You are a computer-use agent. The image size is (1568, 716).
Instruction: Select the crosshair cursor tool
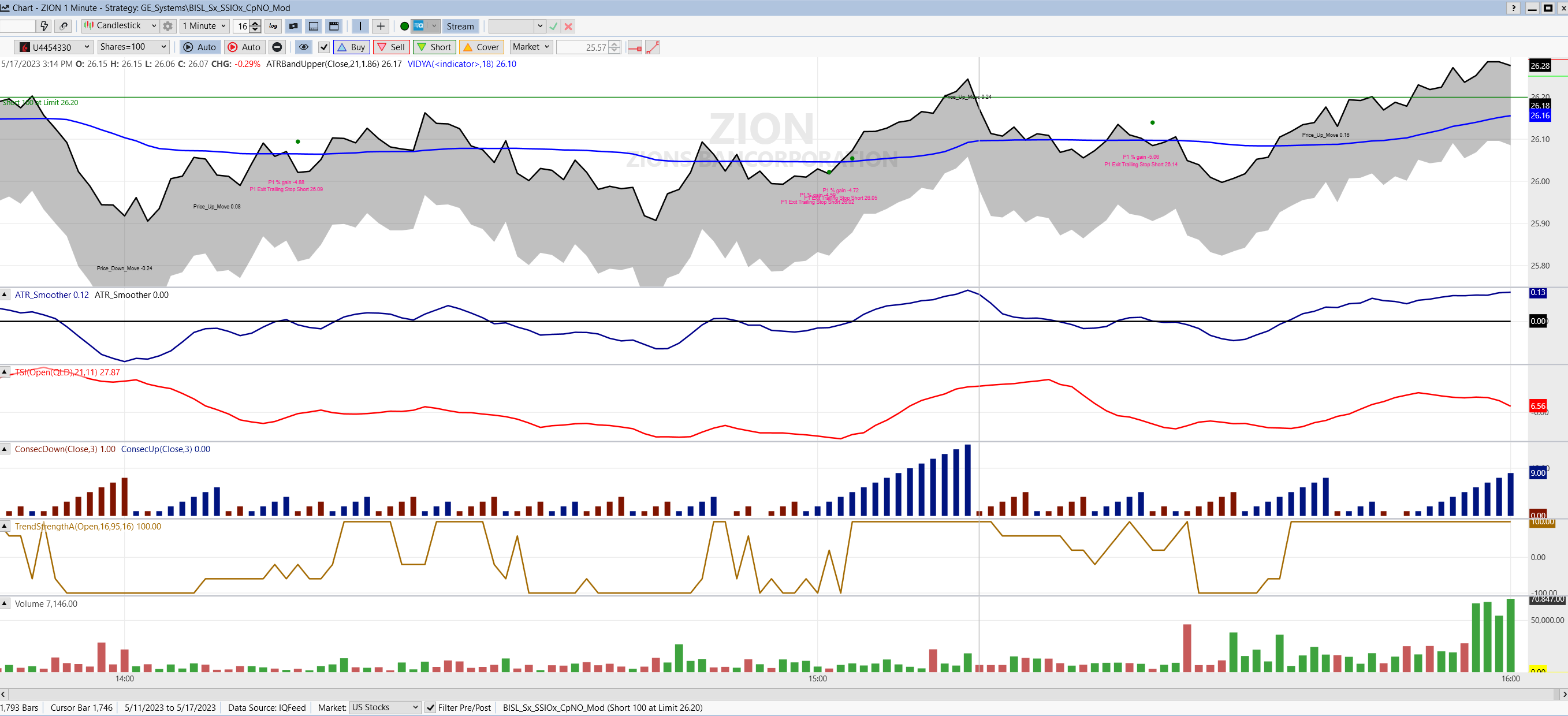(381, 26)
